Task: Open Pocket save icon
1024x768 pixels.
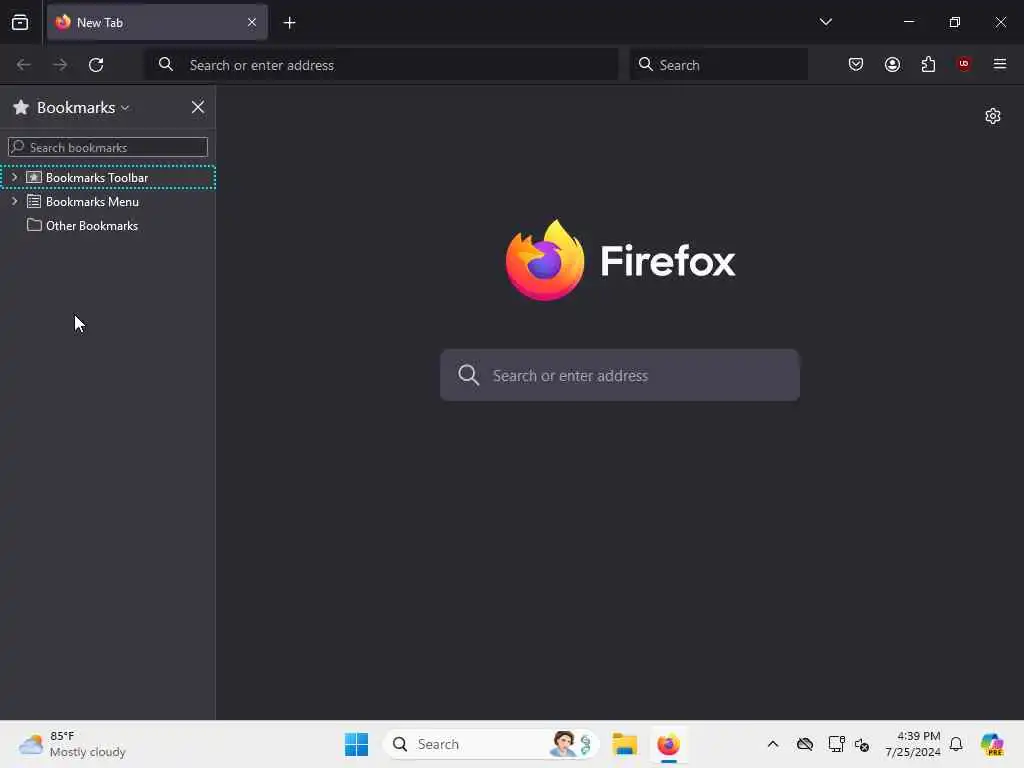Action: point(856,64)
